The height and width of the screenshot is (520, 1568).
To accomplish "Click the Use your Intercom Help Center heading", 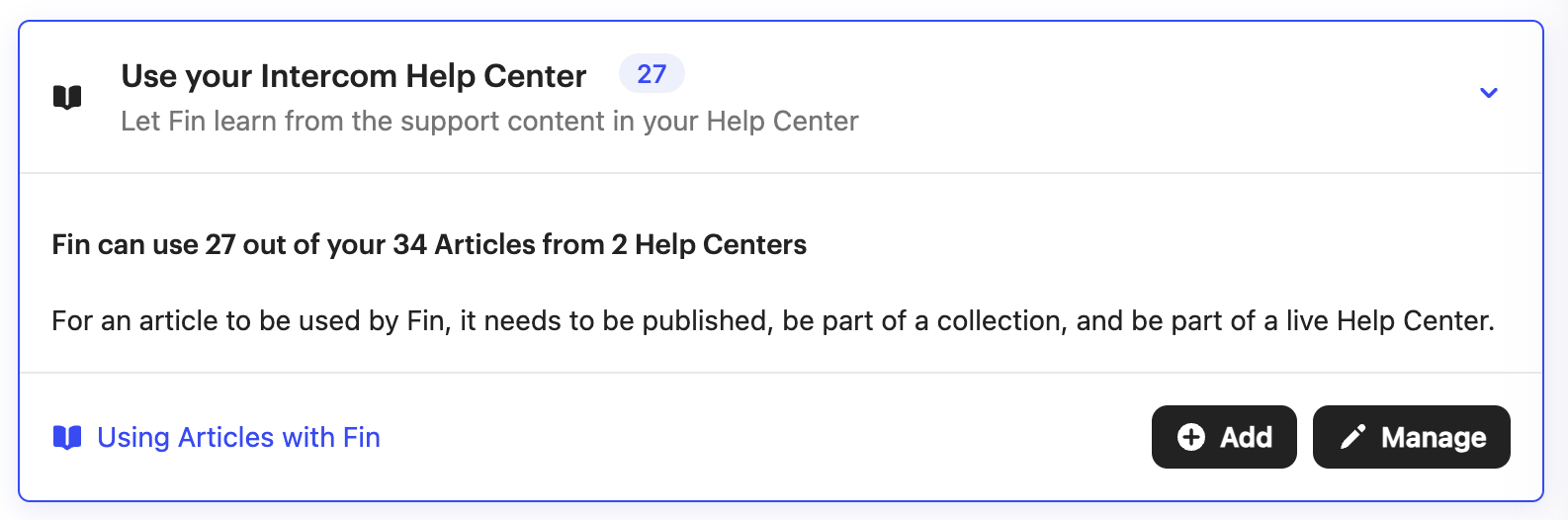I will [354, 76].
